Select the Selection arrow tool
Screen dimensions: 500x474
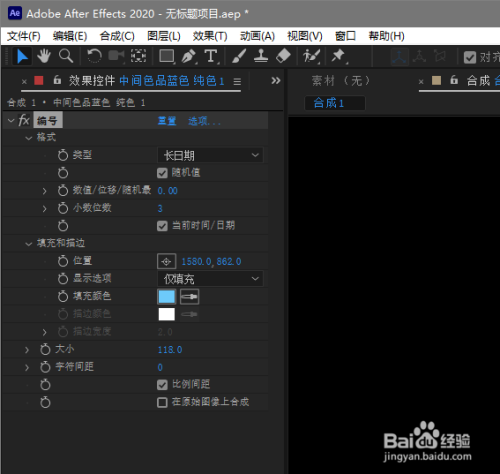[22, 56]
